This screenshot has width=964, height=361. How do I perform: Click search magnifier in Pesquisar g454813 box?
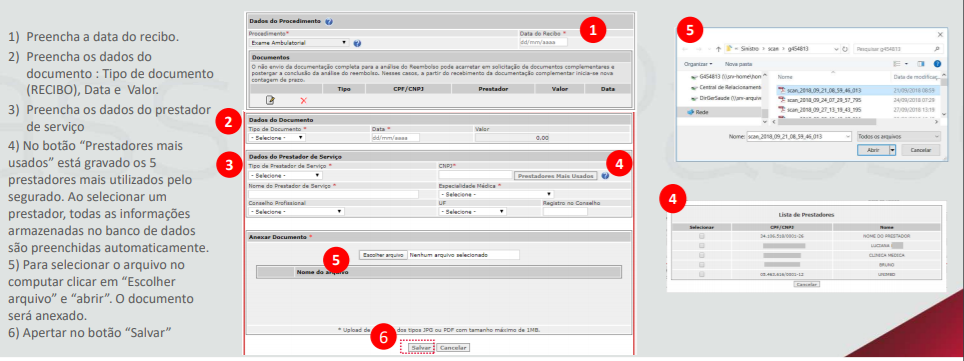pos(937,49)
